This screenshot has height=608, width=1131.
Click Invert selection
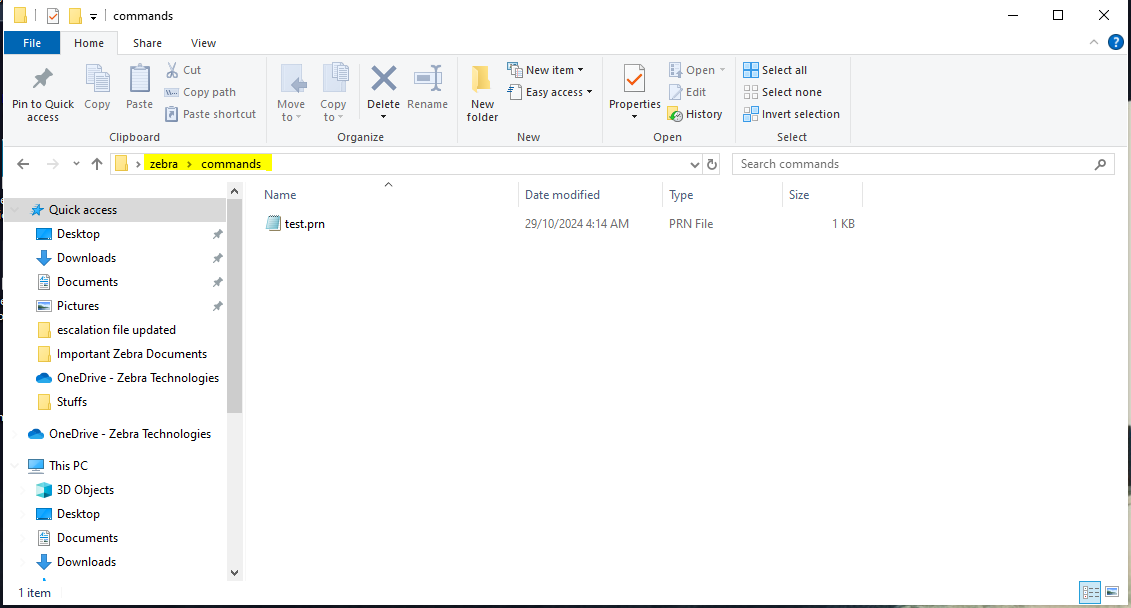(791, 114)
